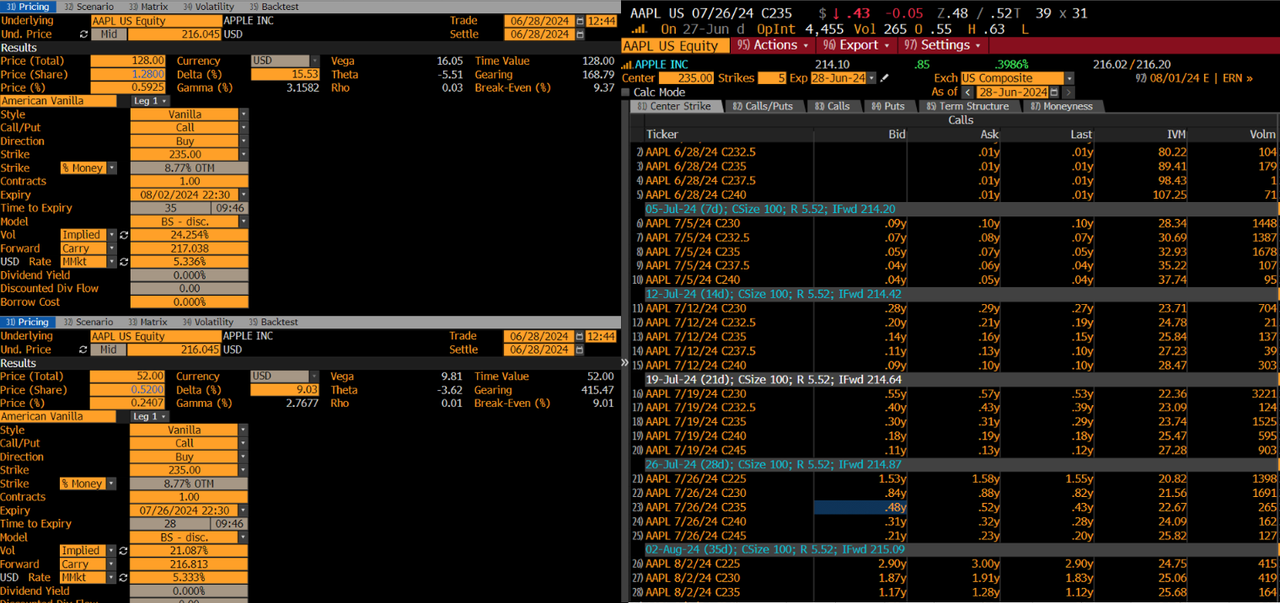Open Call/Put dropdown in 08/02/2024 expiry panel
This screenshot has width=1280, height=603.
click(242, 128)
